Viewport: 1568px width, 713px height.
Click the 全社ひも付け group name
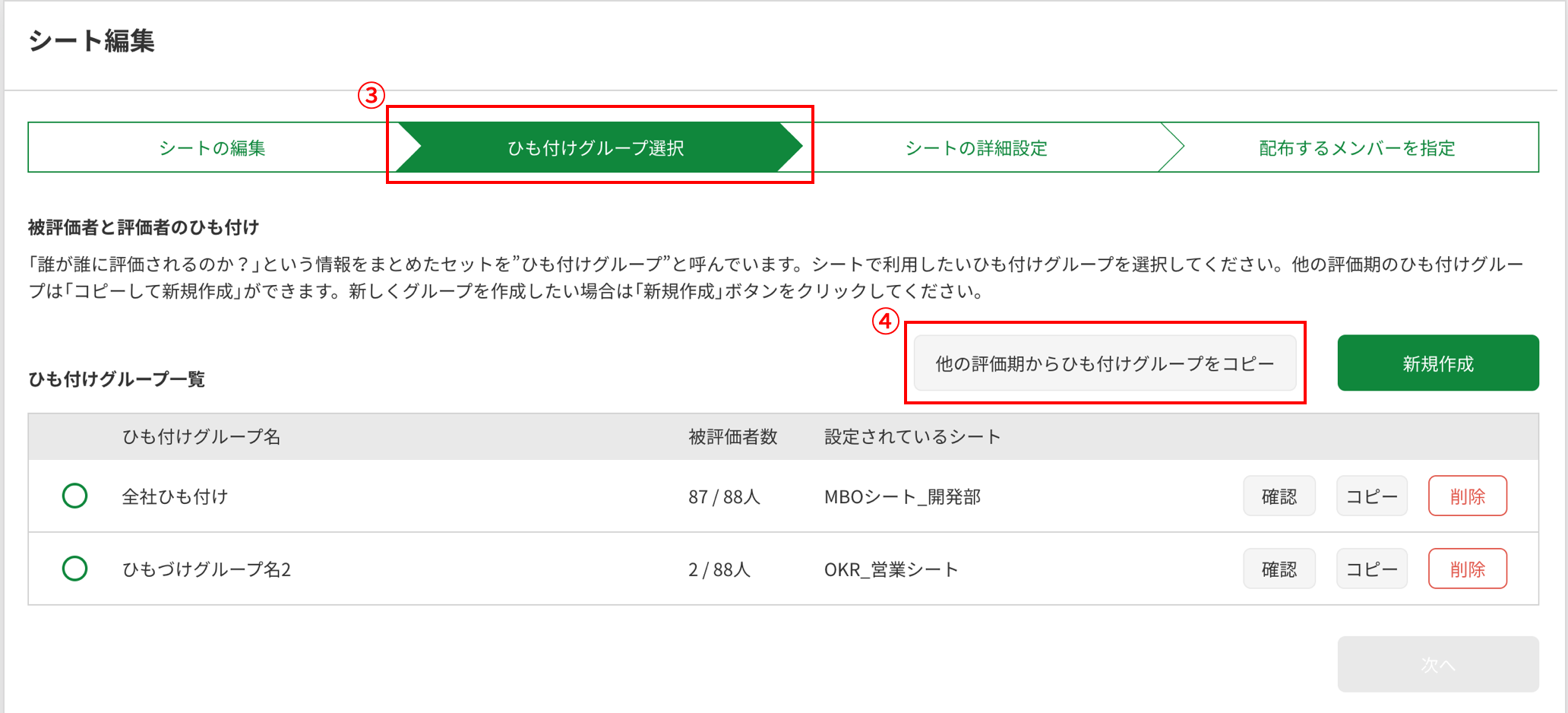point(175,496)
